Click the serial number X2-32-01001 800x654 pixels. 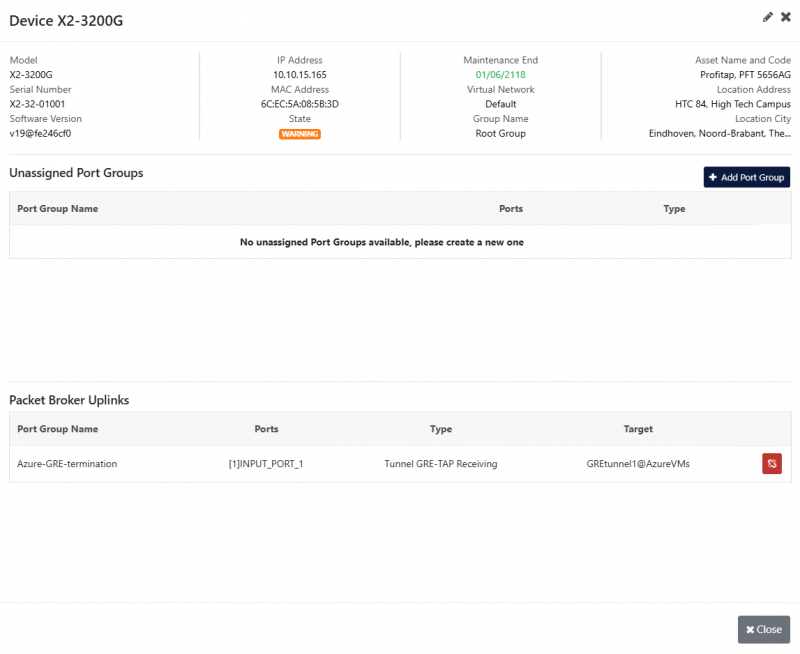pos(38,104)
